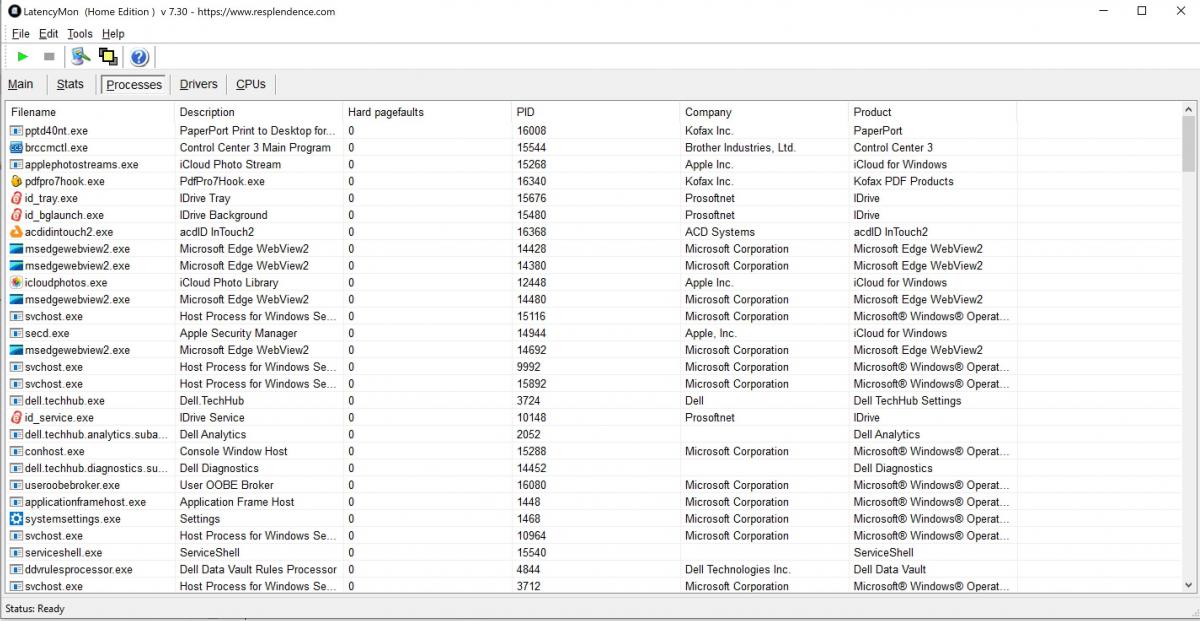Click the vertical scrollbar thumb in process list
Viewport: 1200px width, 621px height.
coord(1188,146)
